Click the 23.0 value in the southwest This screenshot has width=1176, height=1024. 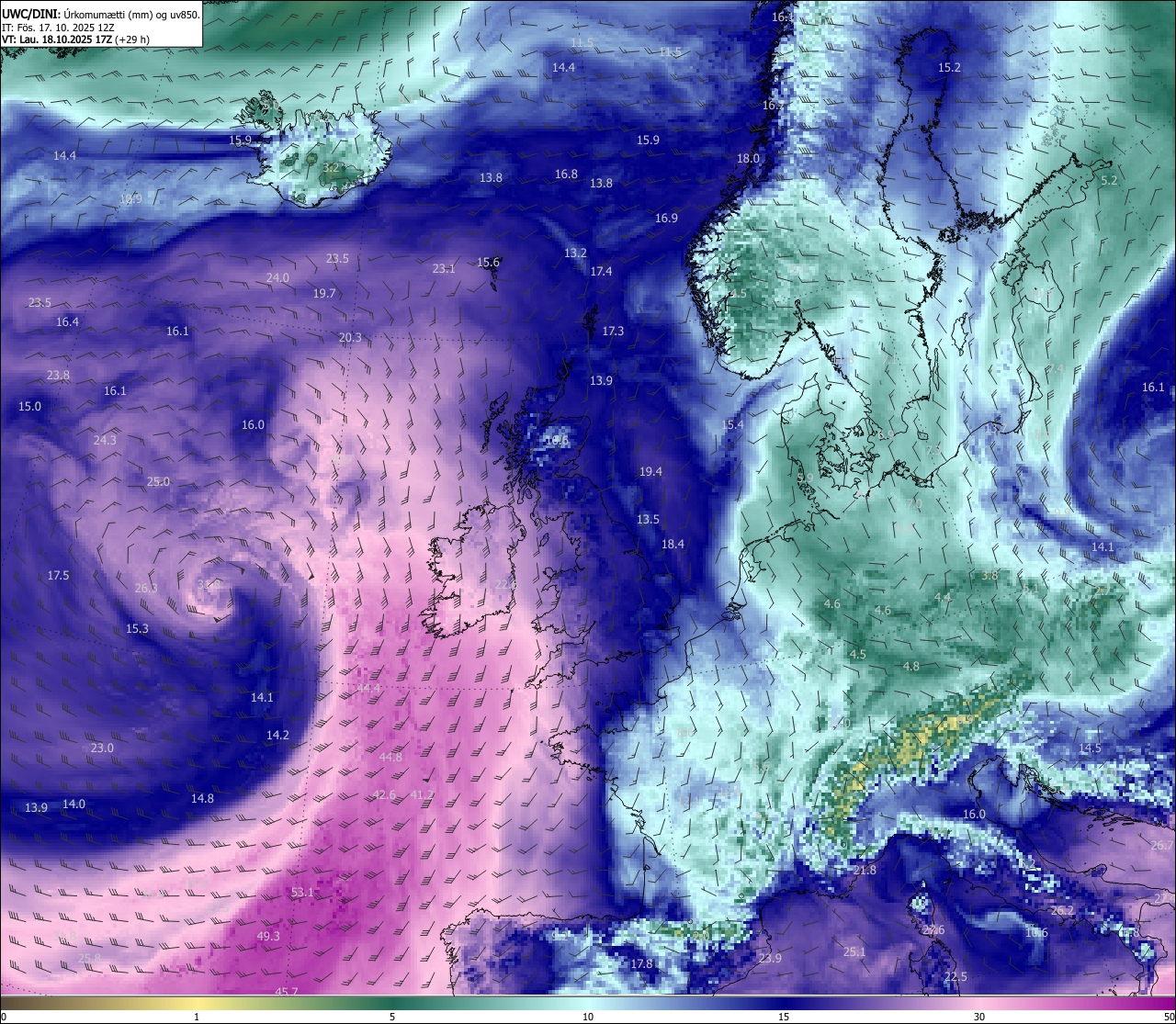(x=102, y=748)
